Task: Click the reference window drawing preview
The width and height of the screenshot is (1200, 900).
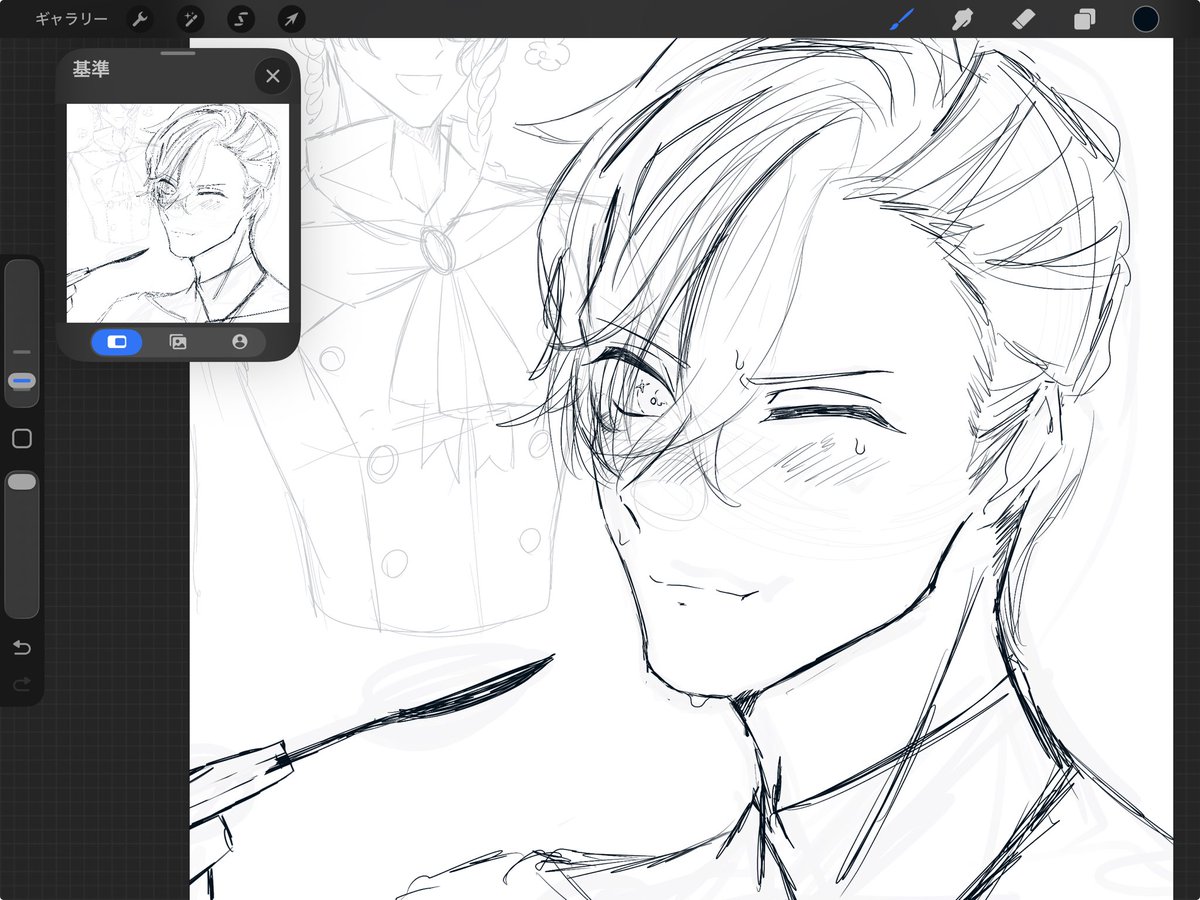Action: point(178,213)
